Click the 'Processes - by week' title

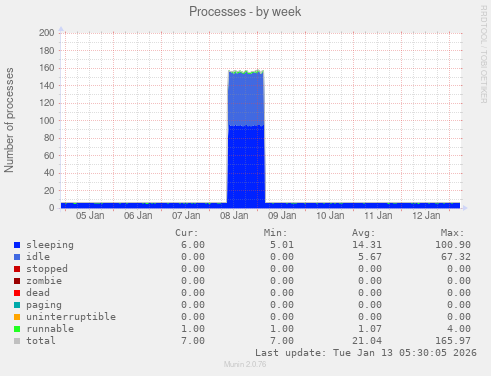[x=245, y=12]
